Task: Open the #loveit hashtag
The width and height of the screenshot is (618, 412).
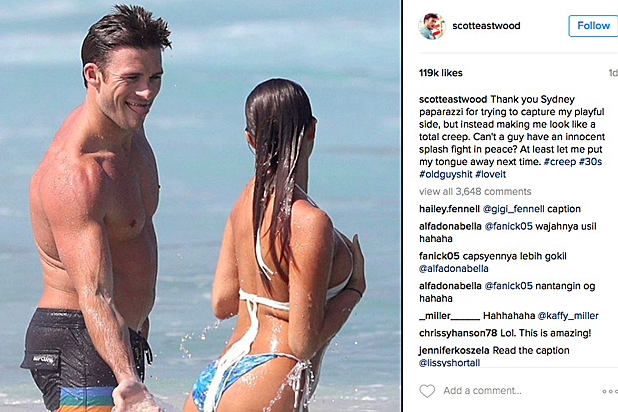Action: click(491, 174)
